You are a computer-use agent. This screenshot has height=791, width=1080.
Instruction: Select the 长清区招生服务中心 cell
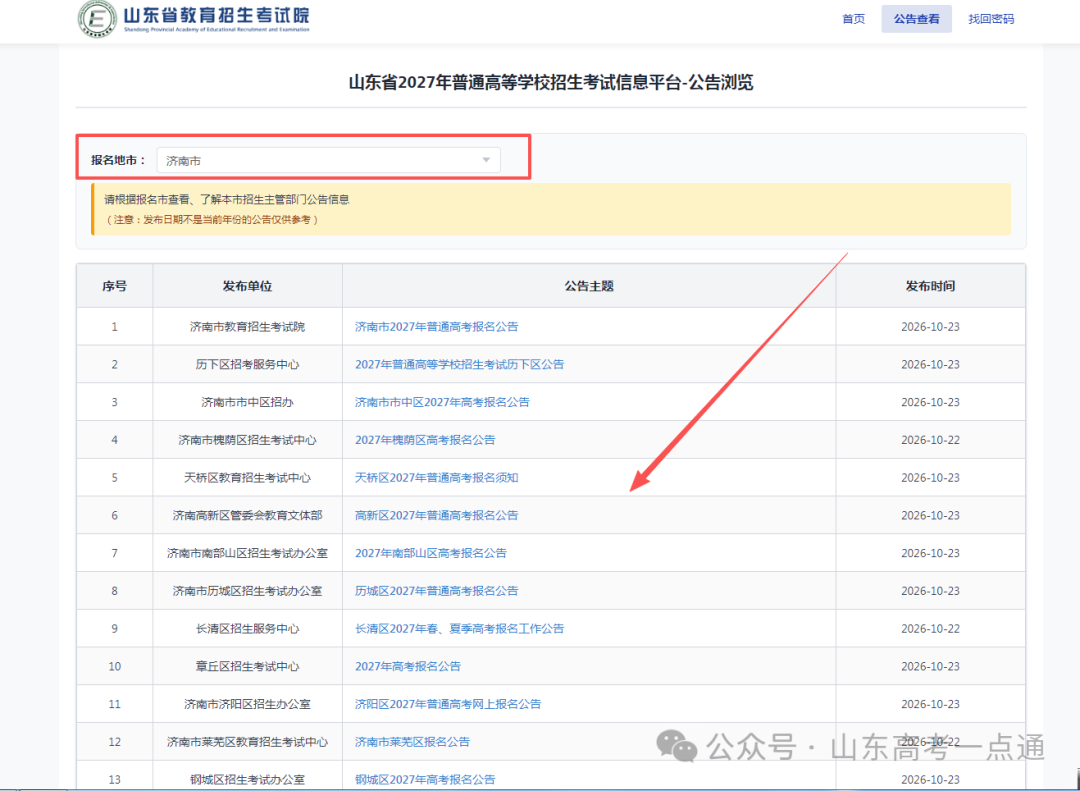[247, 628]
